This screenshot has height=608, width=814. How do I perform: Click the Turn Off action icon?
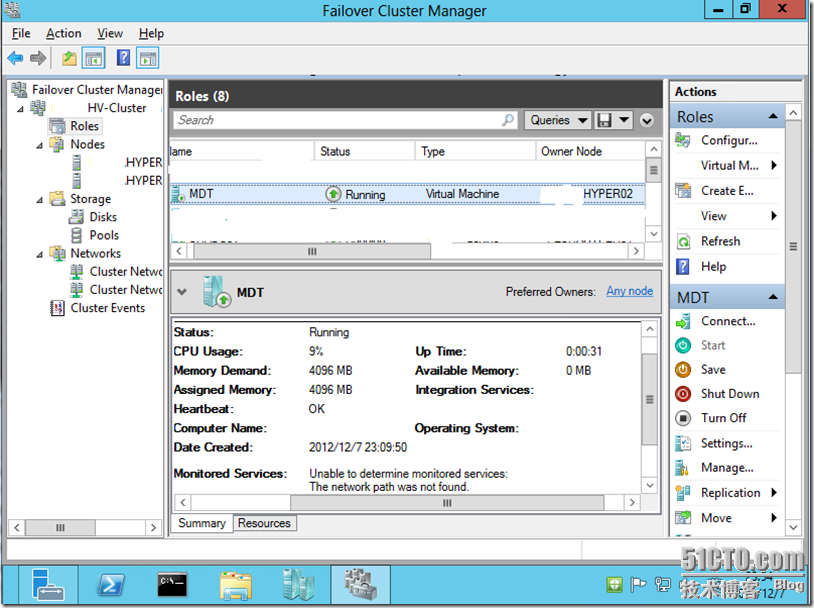(683, 418)
